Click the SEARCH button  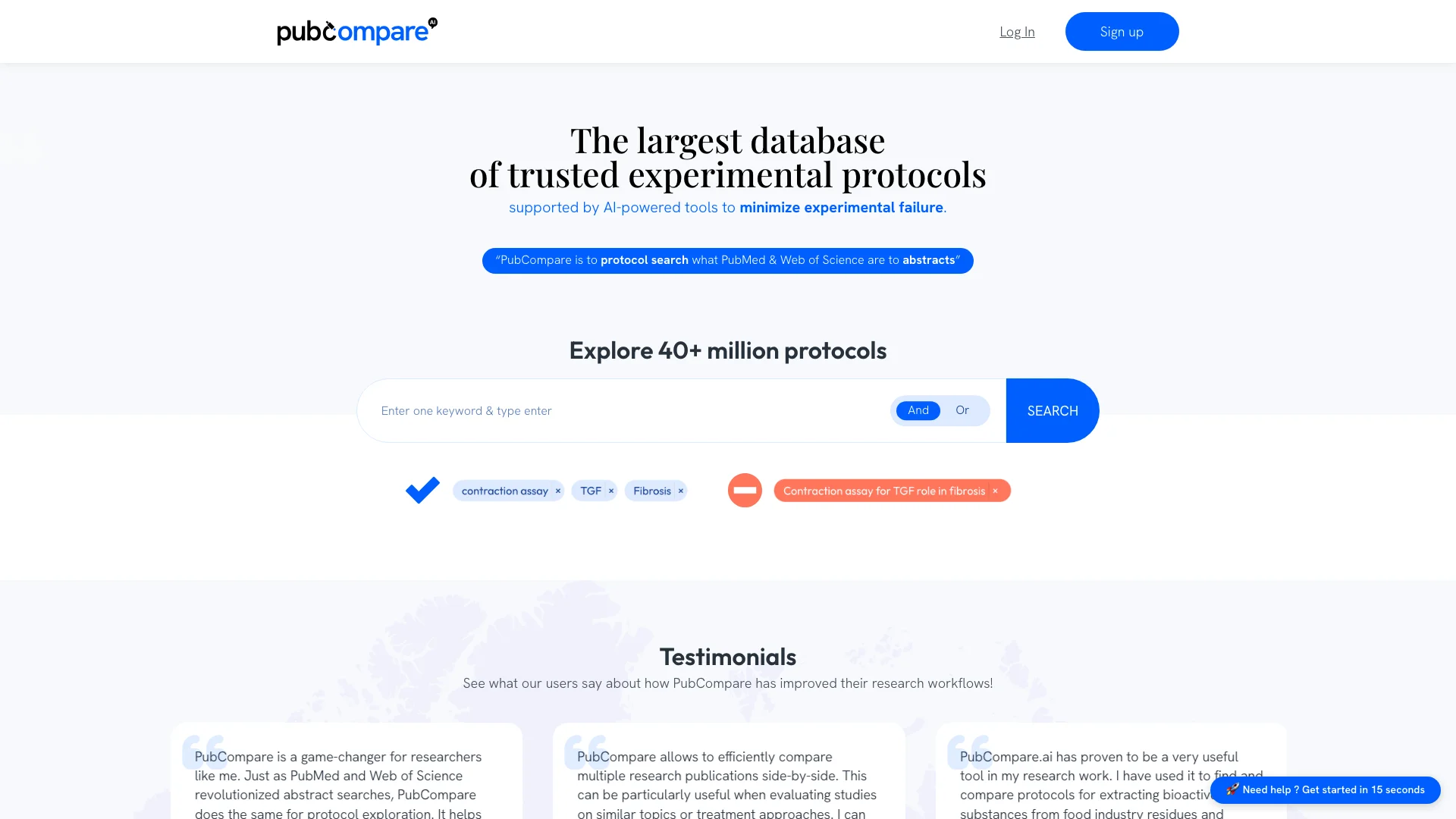point(1052,410)
